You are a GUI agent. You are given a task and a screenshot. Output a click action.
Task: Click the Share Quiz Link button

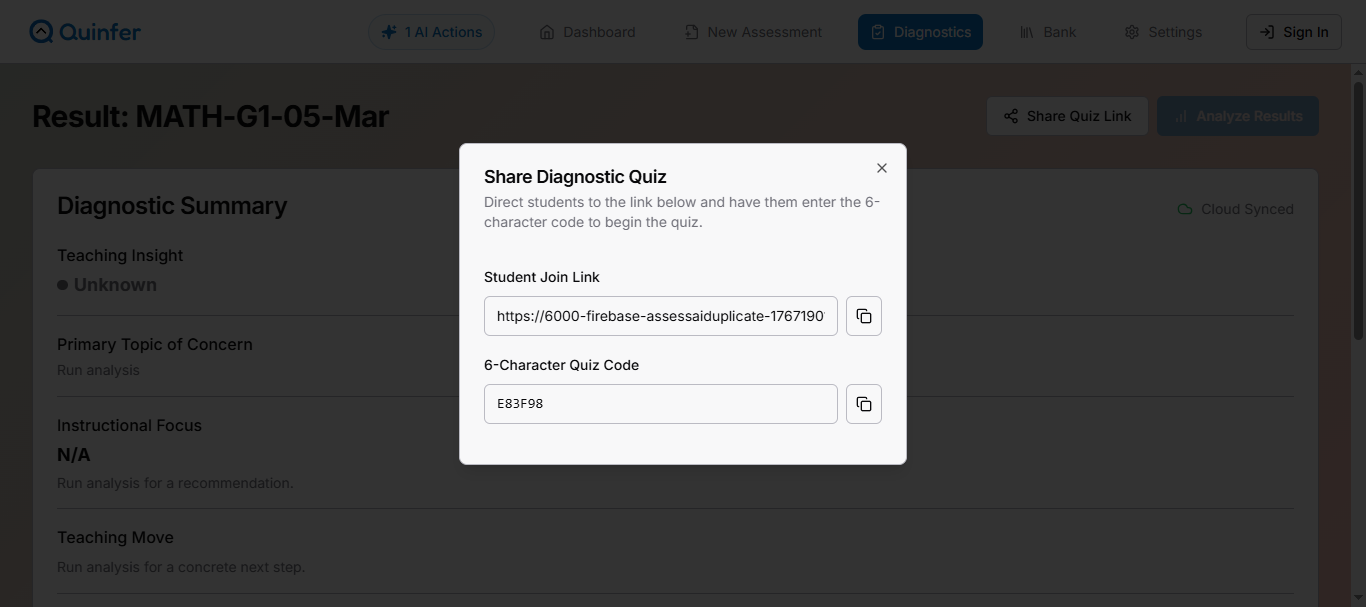click(1067, 116)
